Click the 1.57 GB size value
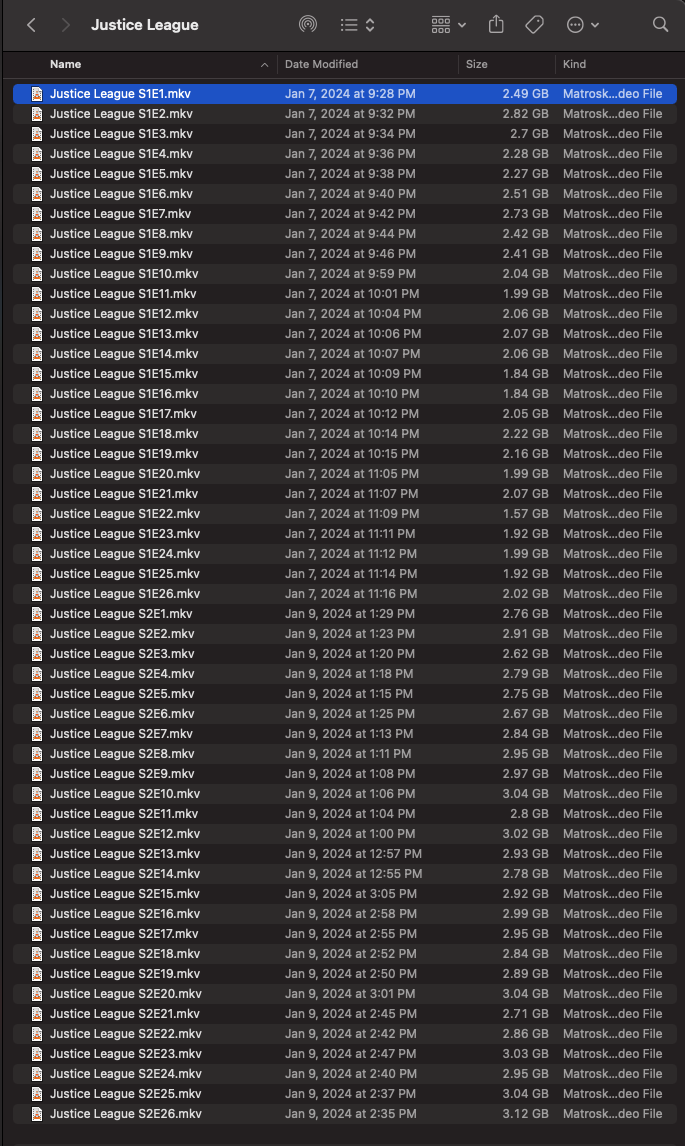Screen dimensions: 685x1146 [526, 514]
